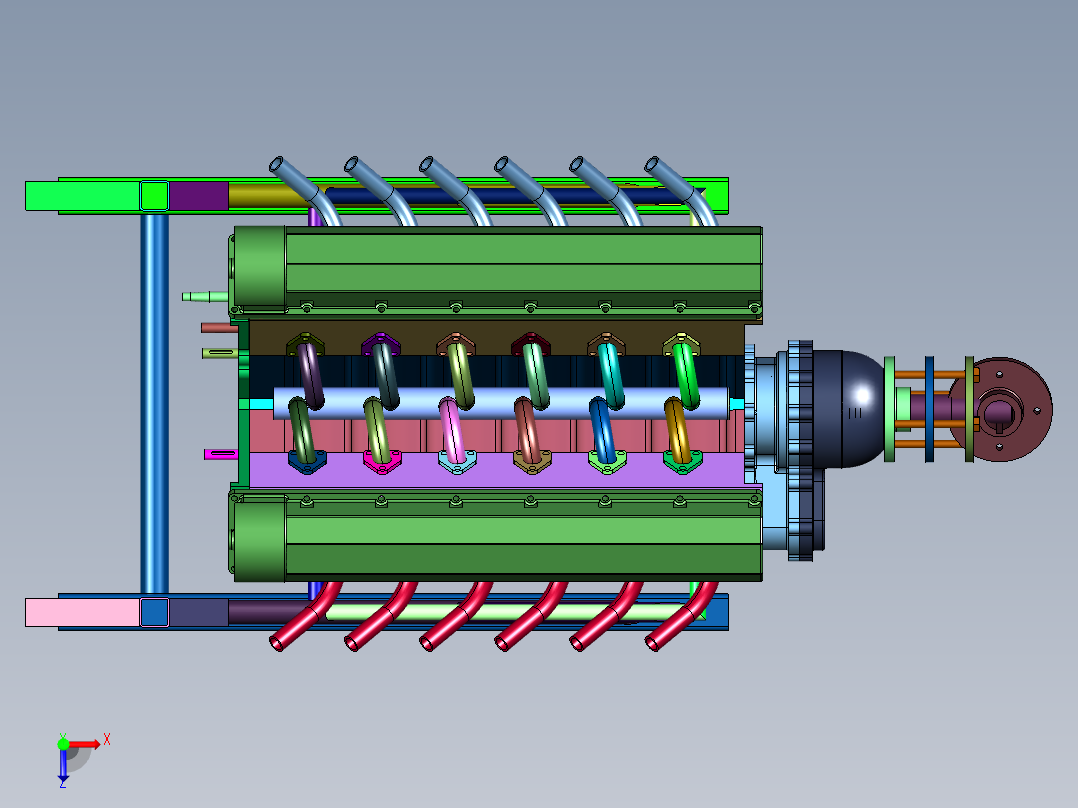
Task: Pick the bright pink curved runner tube
Action: 452,430
